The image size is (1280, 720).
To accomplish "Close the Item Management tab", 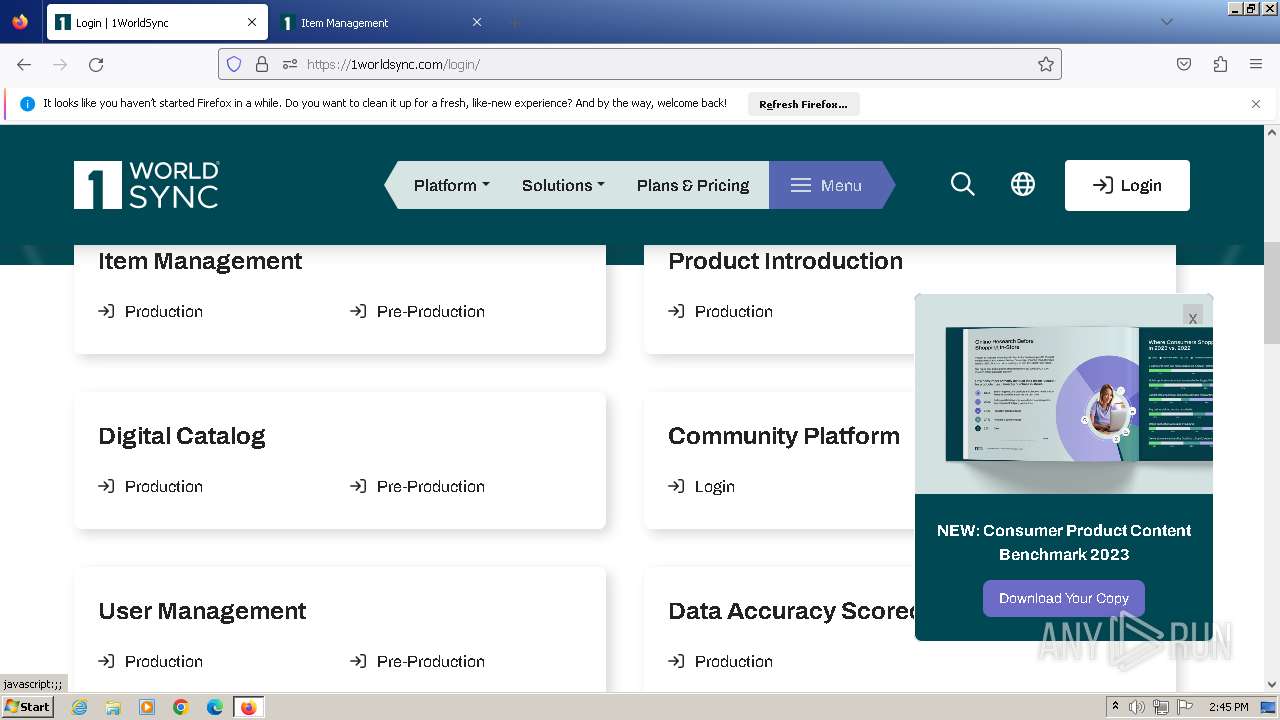I will point(477,22).
